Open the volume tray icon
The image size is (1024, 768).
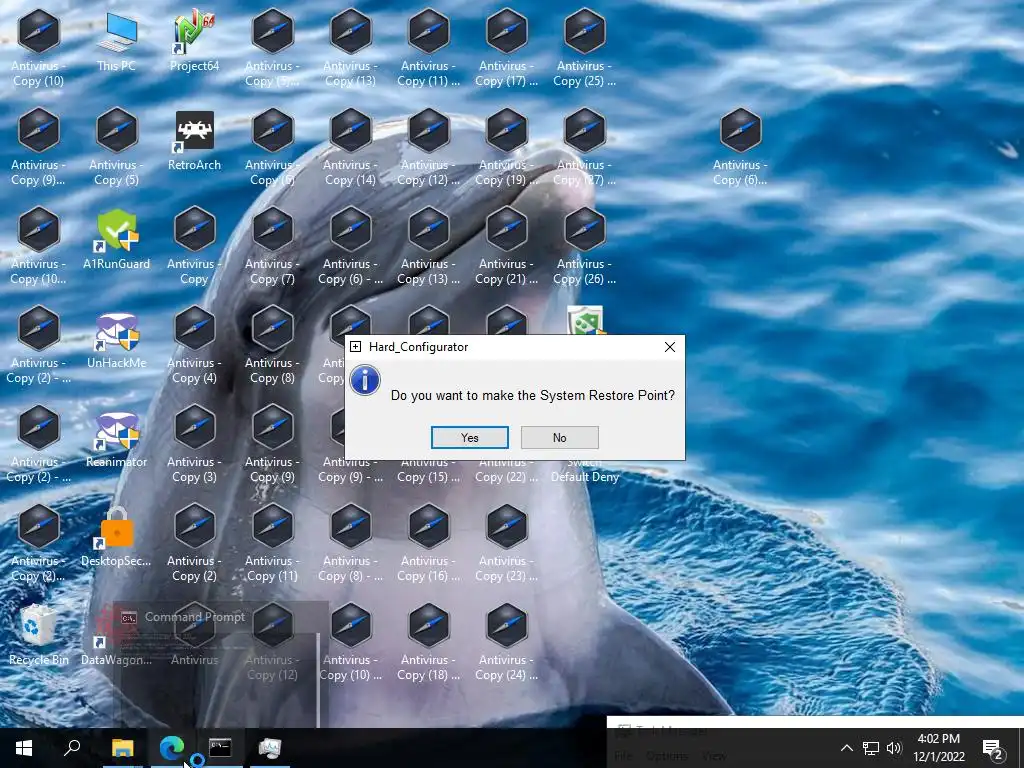pos(894,748)
